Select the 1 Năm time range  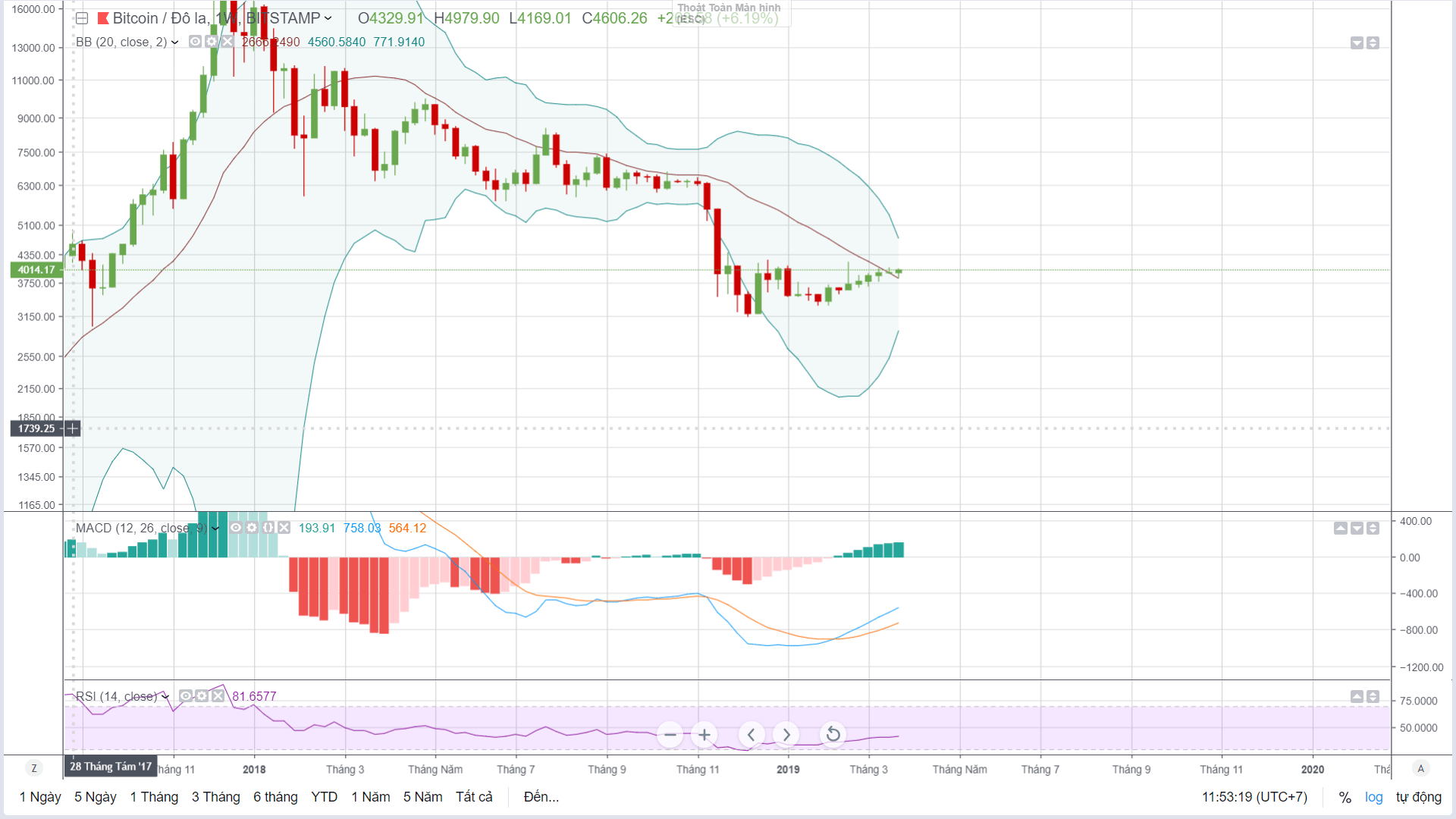point(371,797)
